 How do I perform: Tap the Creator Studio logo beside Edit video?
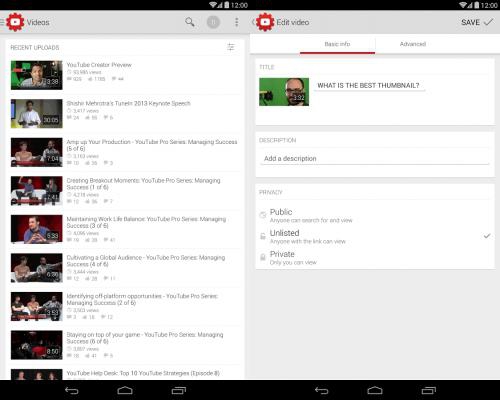click(x=265, y=22)
